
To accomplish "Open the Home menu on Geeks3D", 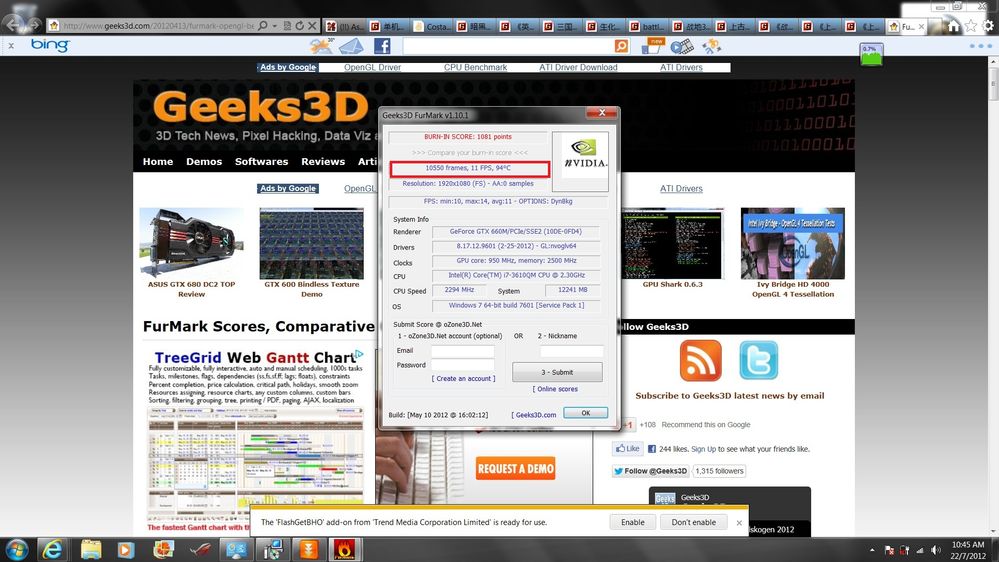I will point(158,162).
